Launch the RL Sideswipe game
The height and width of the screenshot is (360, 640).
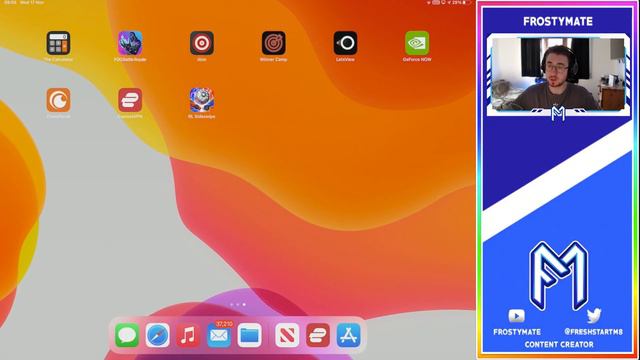tap(202, 100)
